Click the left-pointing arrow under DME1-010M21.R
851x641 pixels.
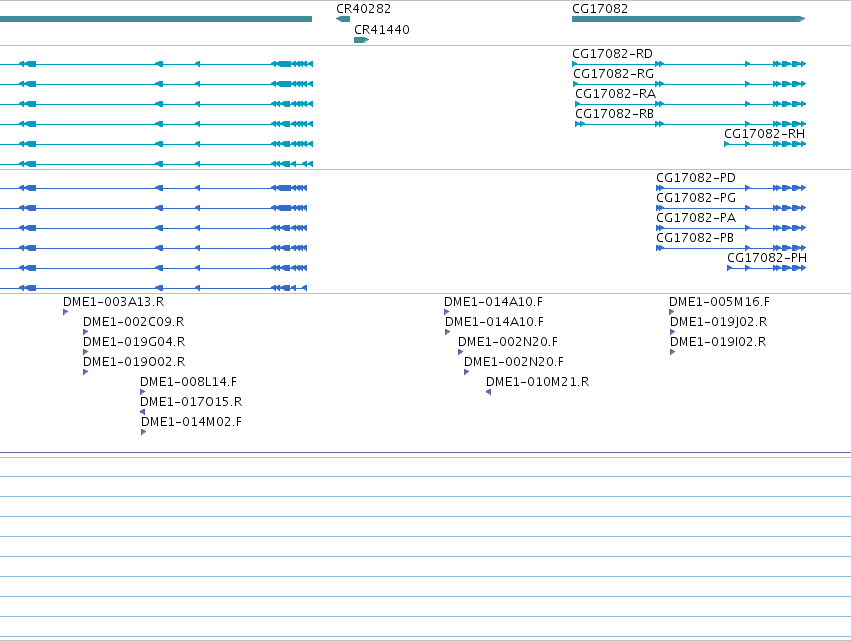[x=488, y=392]
